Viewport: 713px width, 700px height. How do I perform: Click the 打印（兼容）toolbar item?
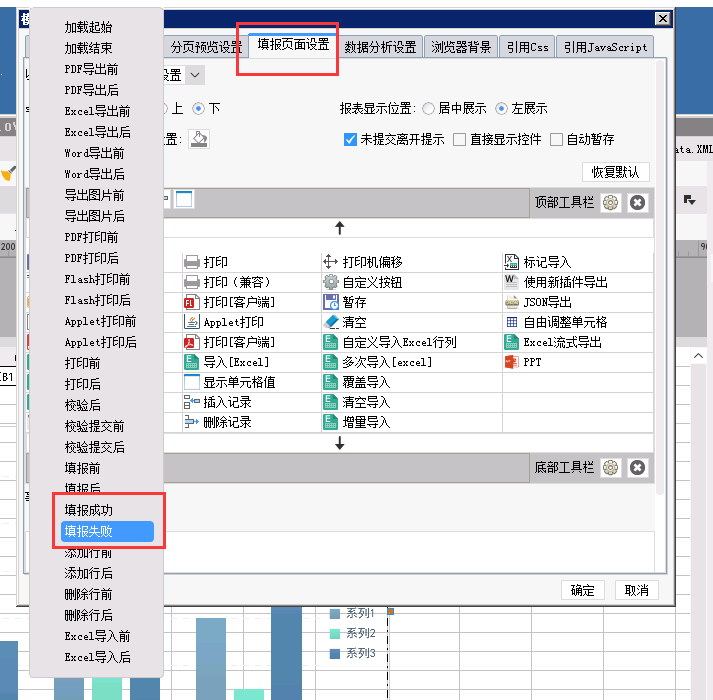pyautogui.click(x=227, y=282)
